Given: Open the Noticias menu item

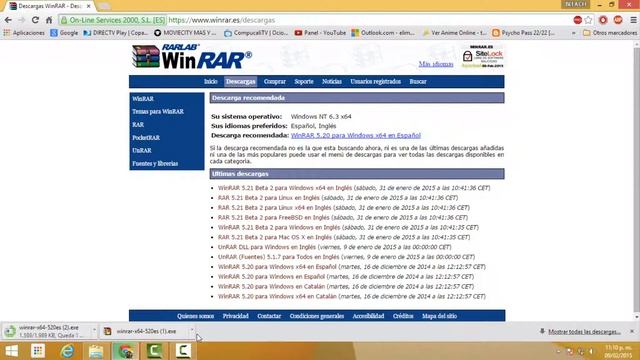Looking at the screenshot, I should pos(332,82).
